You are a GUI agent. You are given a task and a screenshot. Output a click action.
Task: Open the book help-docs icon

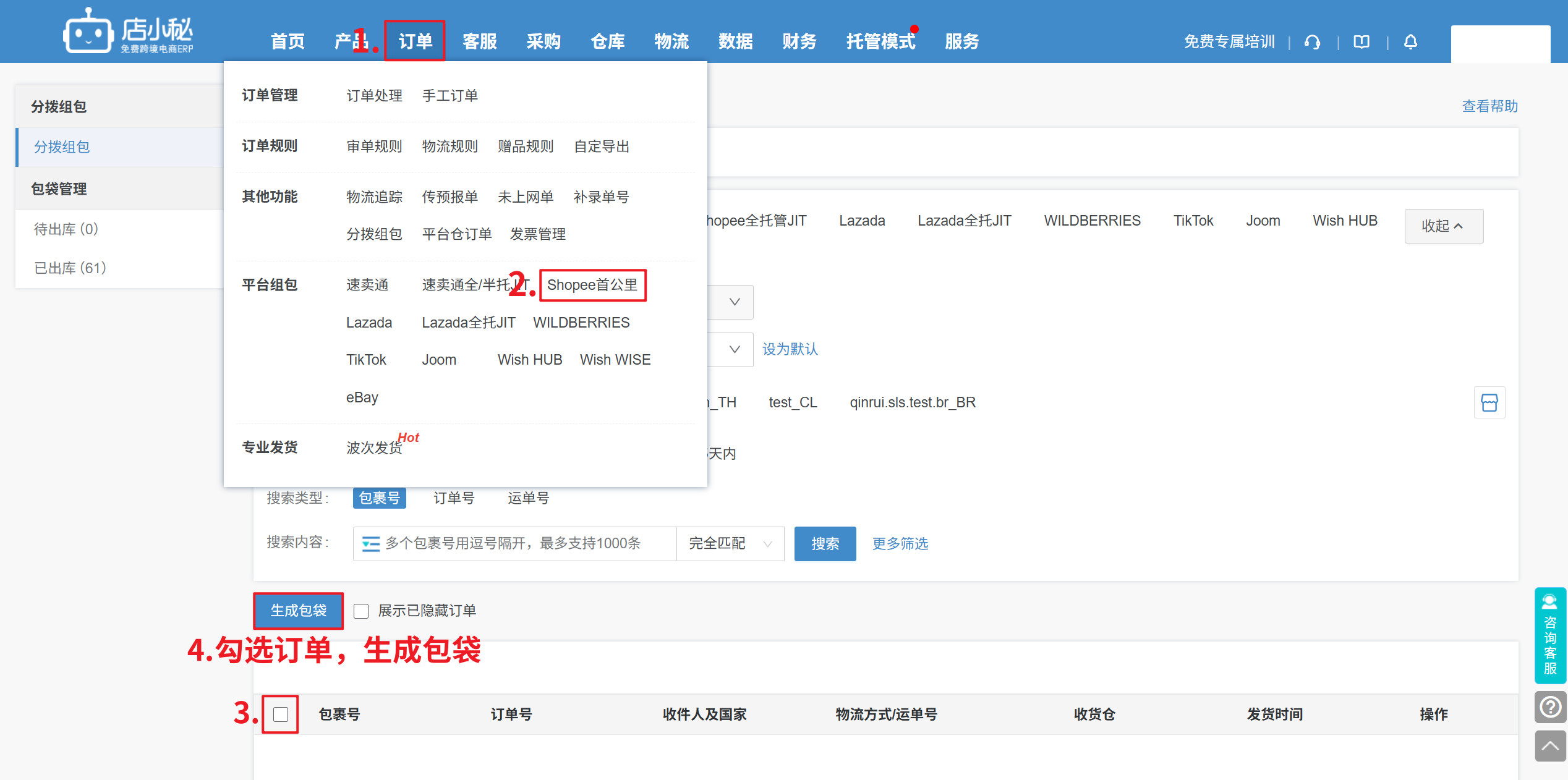click(1361, 42)
